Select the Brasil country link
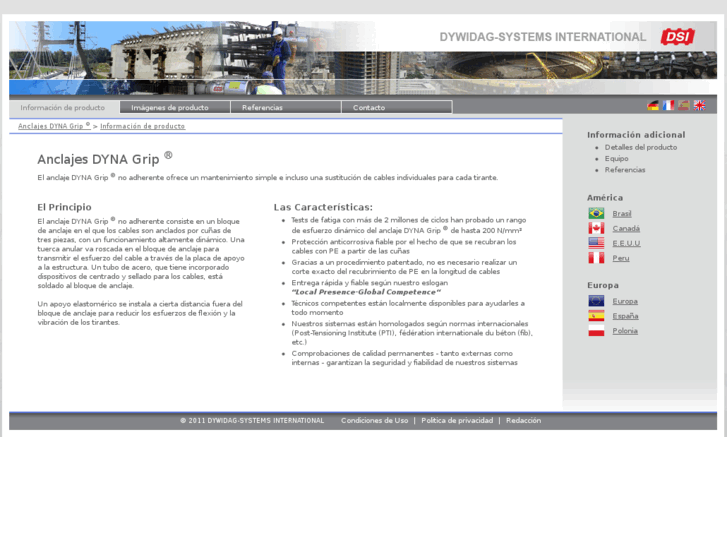The height and width of the screenshot is (545, 727). click(622, 214)
